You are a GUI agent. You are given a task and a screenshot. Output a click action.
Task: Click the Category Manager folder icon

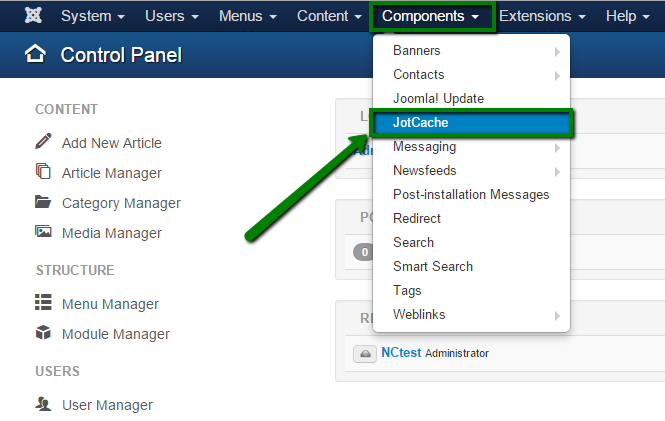(43, 201)
